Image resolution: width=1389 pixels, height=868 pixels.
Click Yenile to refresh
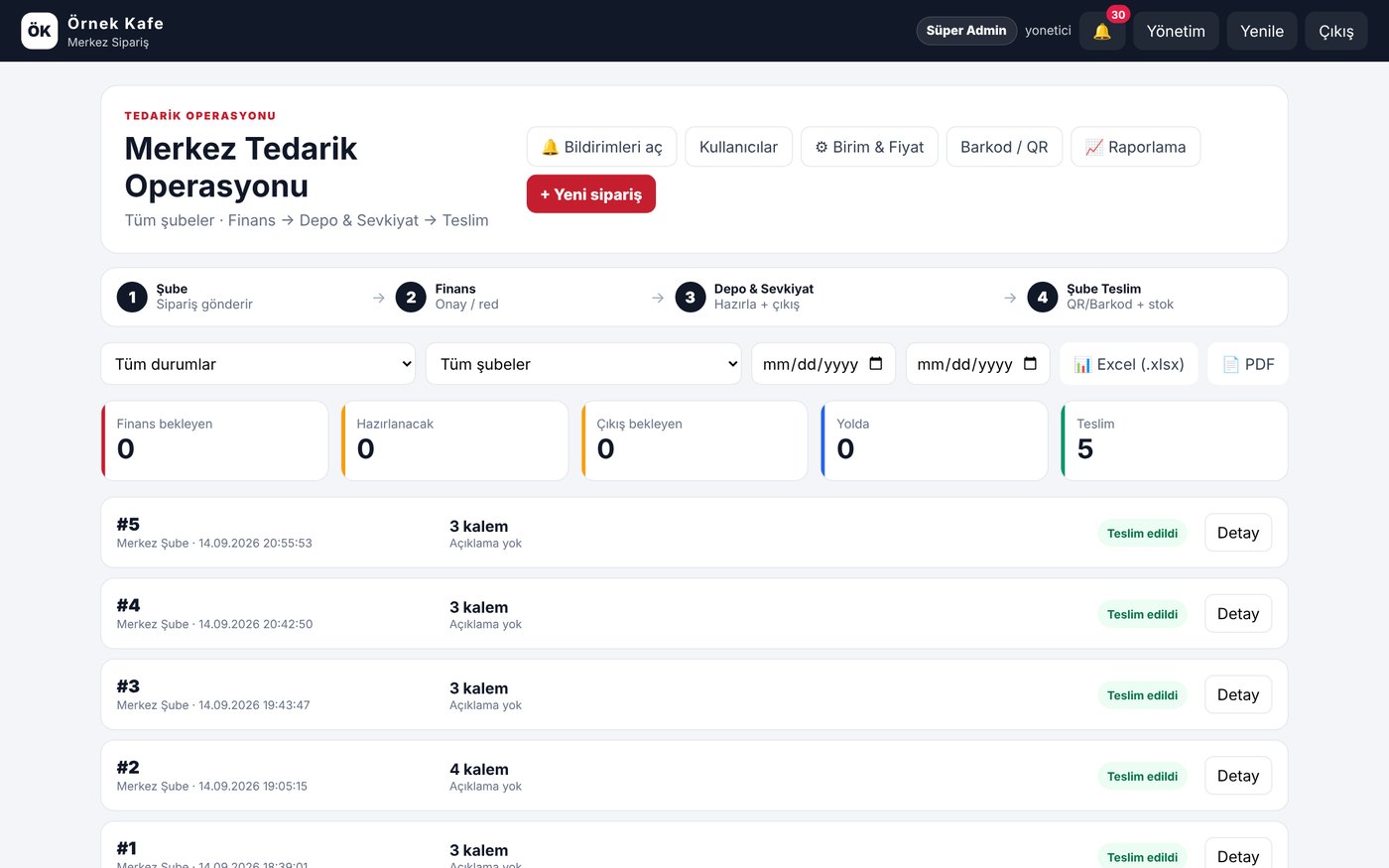[1262, 31]
